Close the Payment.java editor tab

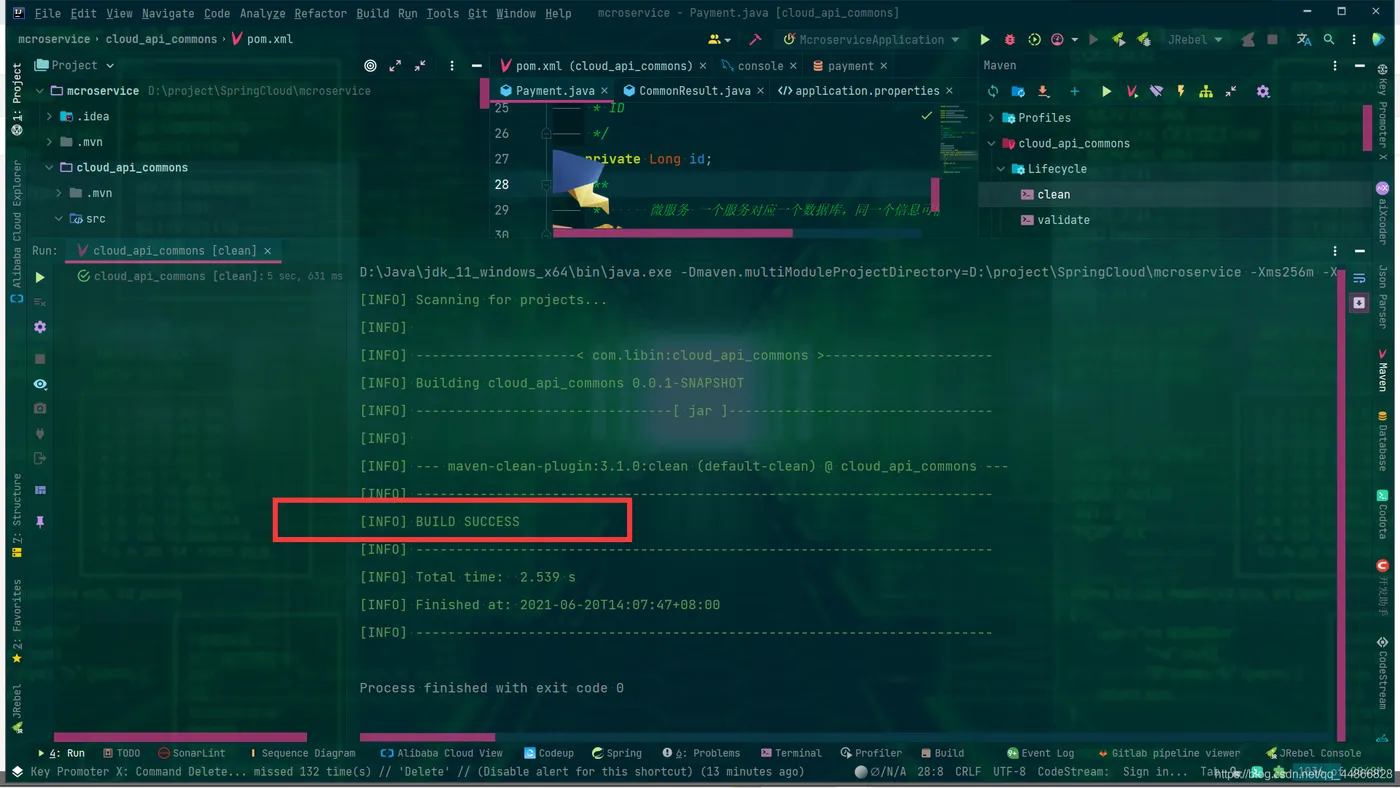604,91
